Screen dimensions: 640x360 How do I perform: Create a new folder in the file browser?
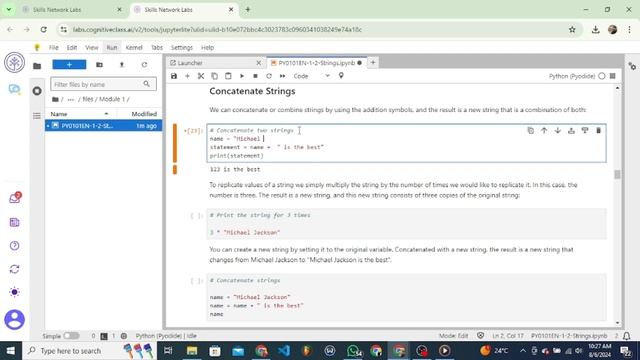pyautogui.click(x=99, y=64)
